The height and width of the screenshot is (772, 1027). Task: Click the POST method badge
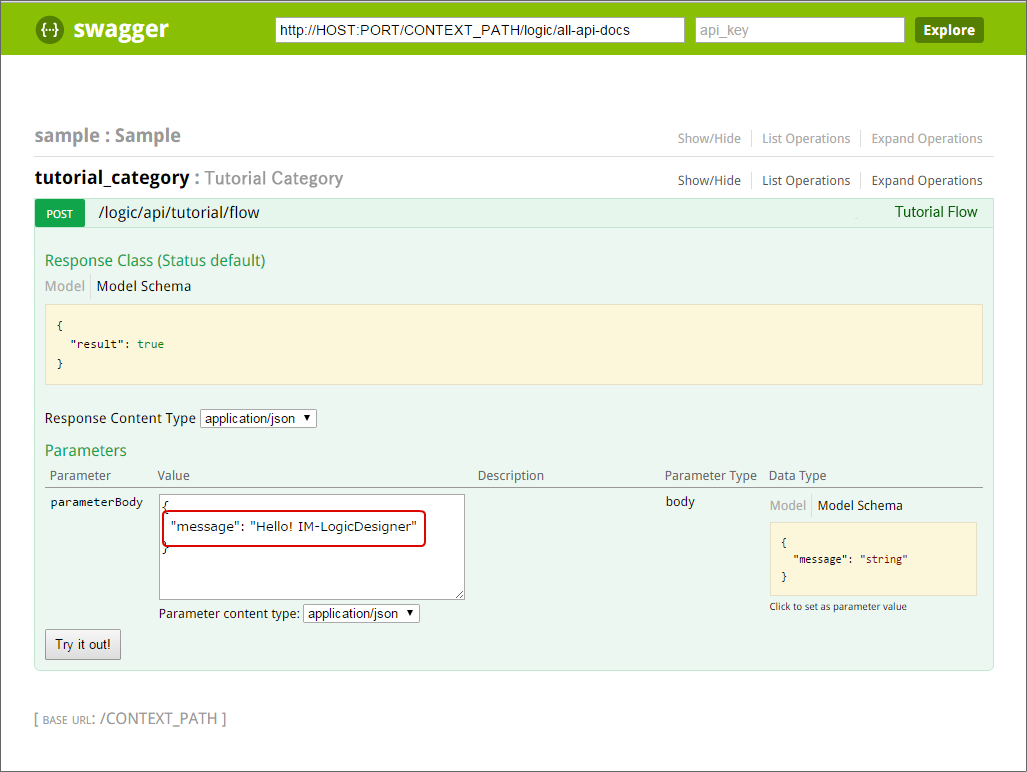[x=60, y=213]
